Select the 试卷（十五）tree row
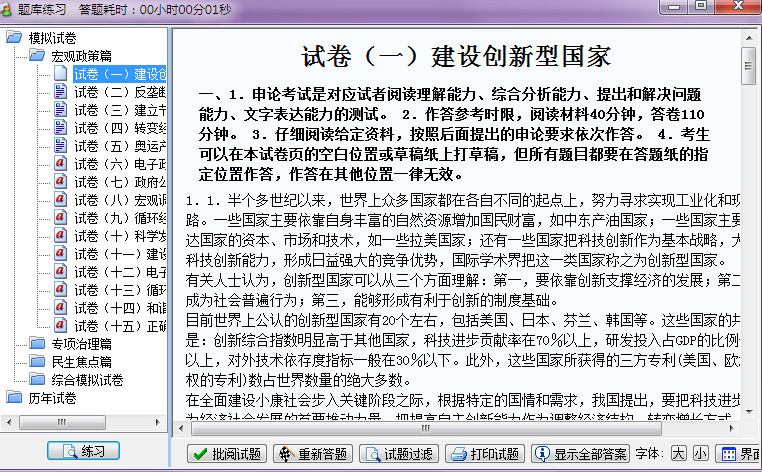The height and width of the screenshot is (472, 762). tap(120, 326)
